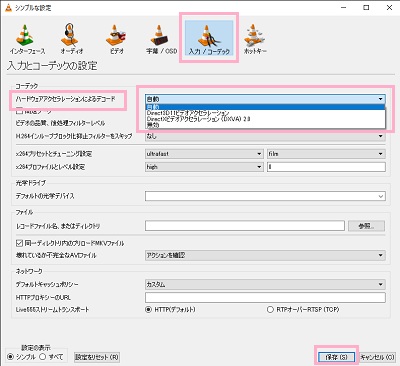Open the インターフェース settings category
400x366 pixels.
click(x=27, y=39)
